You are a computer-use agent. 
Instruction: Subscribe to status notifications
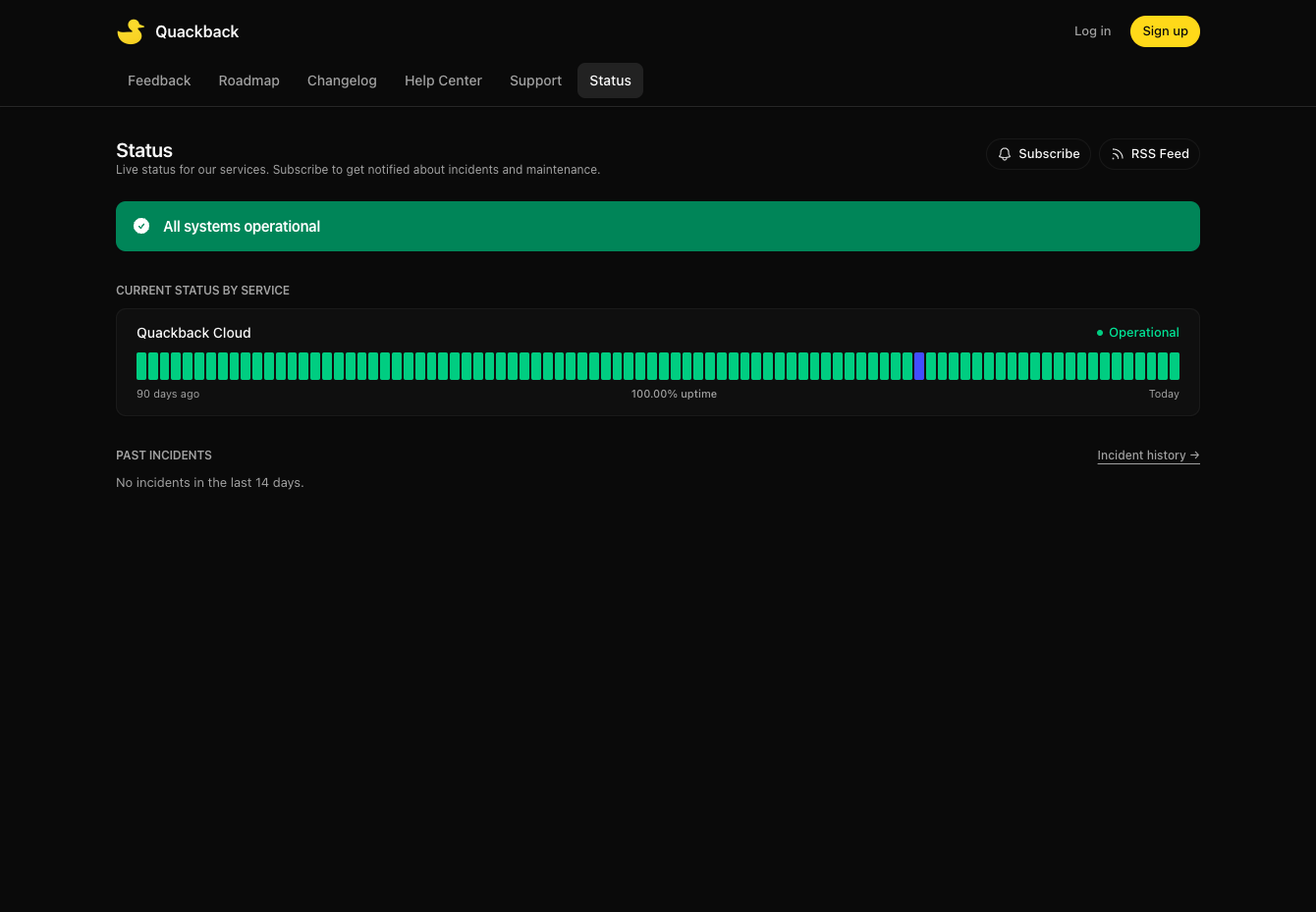(1038, 154)
